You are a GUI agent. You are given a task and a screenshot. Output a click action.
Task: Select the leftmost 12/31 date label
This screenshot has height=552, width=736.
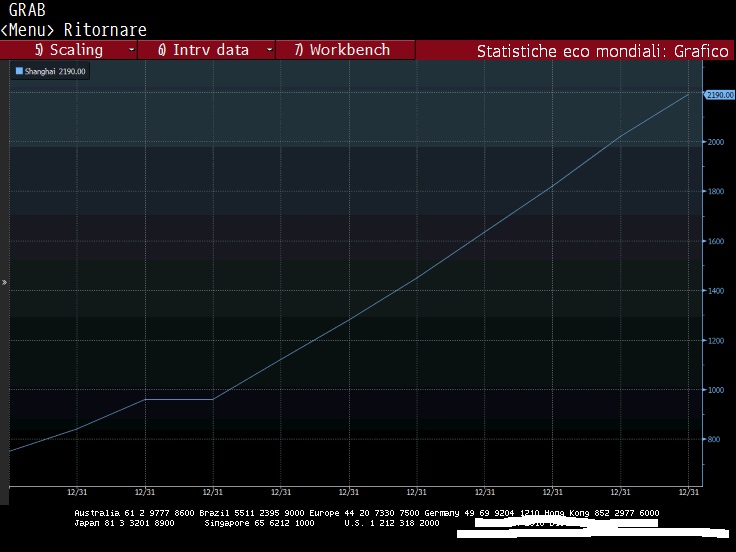(77, 492)
